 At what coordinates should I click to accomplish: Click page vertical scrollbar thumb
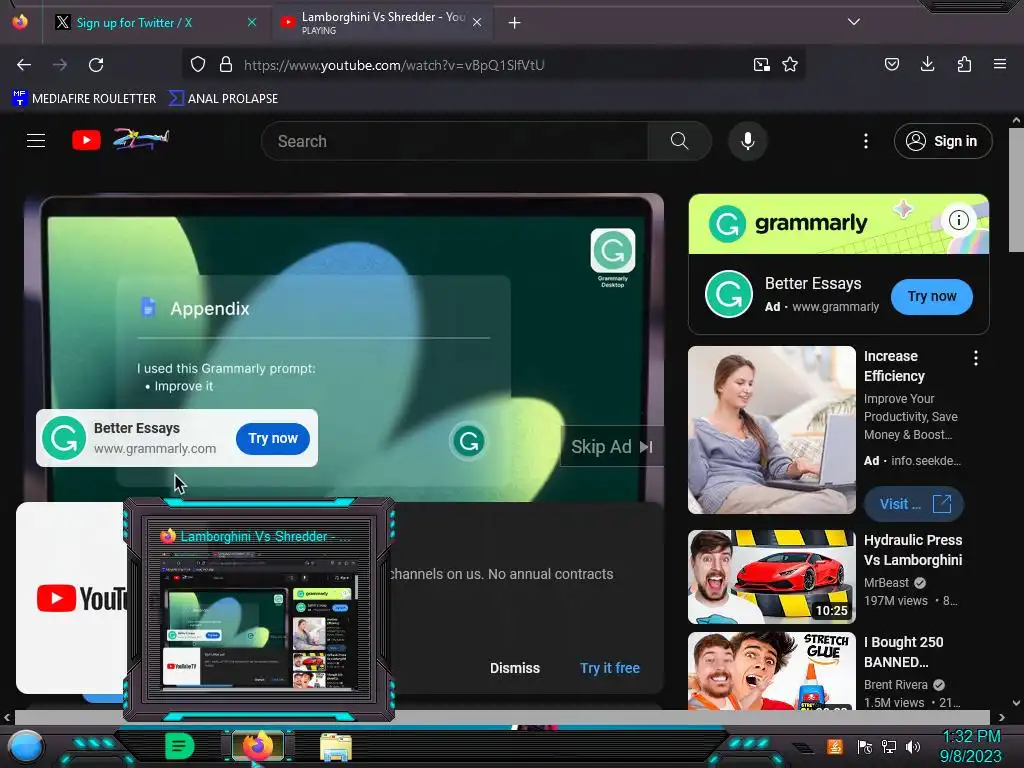1016,189
